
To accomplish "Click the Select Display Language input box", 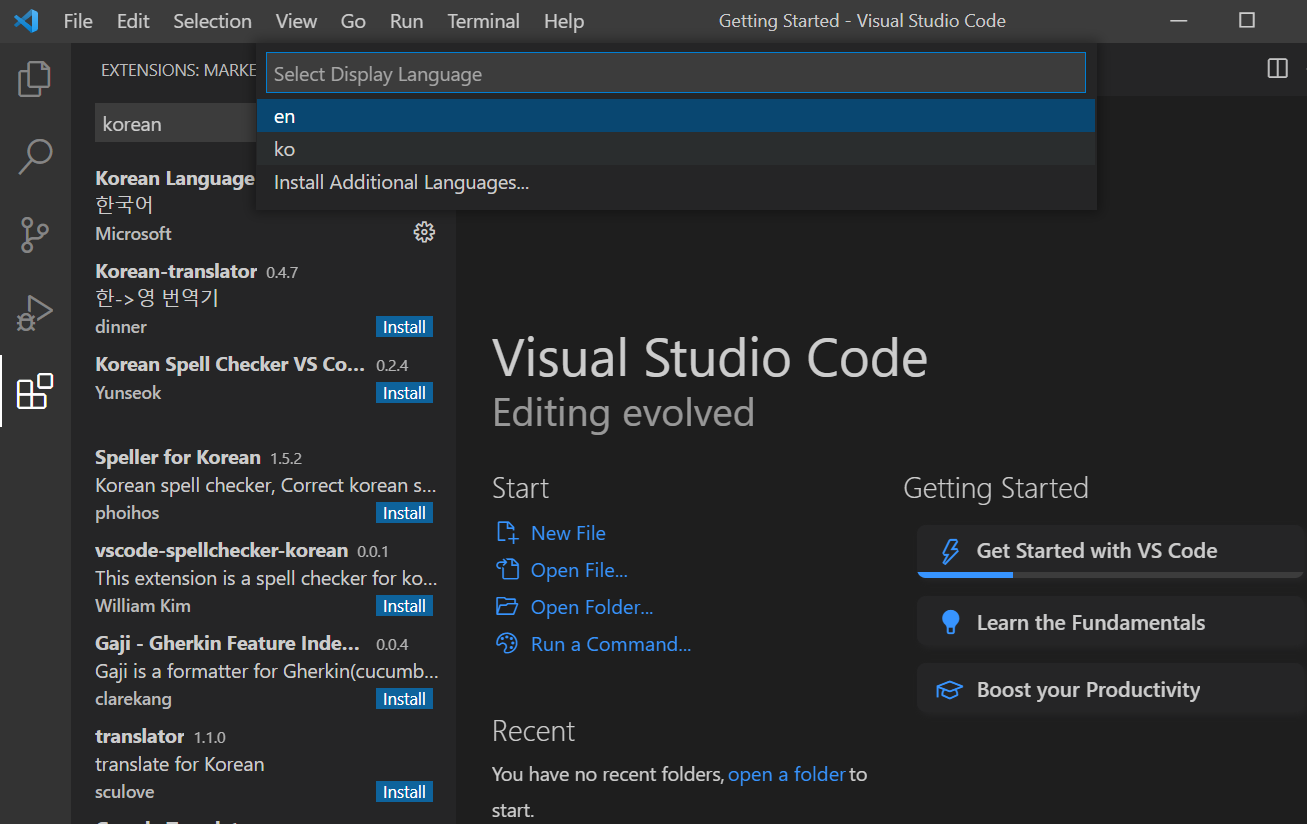I will tap(676, 74).
